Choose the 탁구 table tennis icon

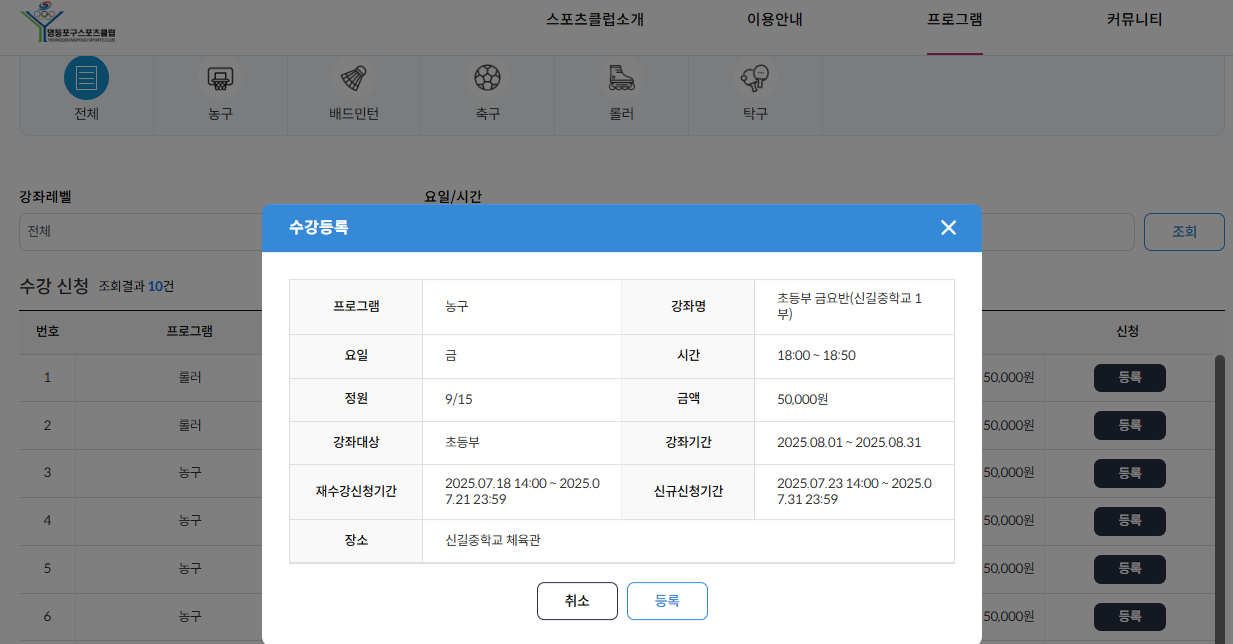pyautogui.click(x=754, y=78)
